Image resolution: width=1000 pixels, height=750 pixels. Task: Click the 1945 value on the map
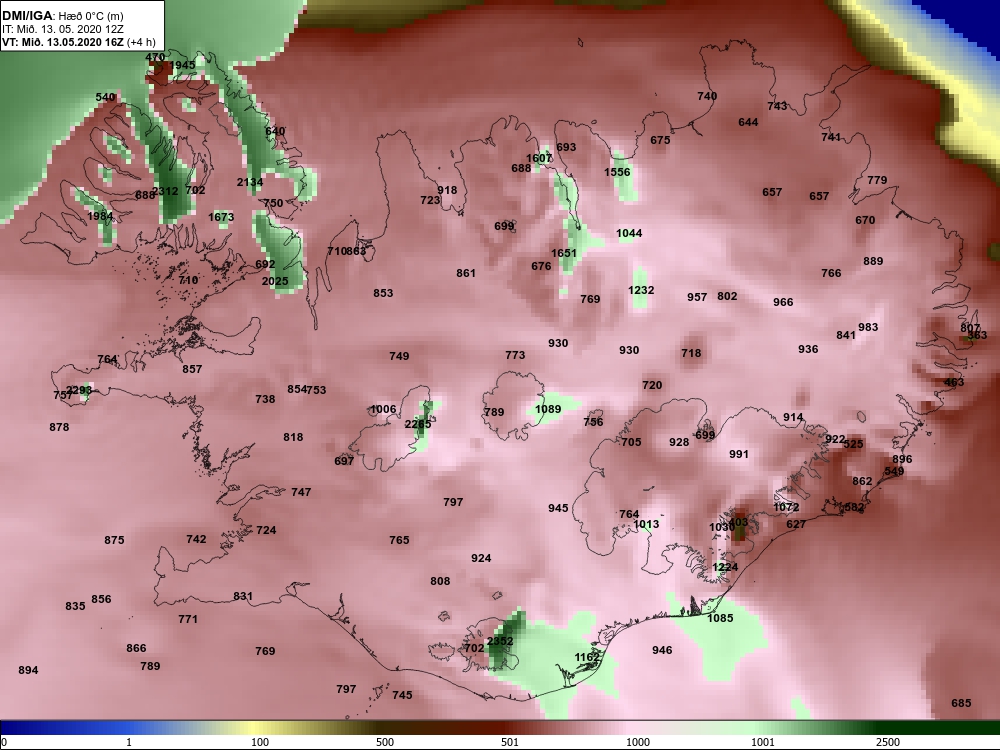pos(182,65)
